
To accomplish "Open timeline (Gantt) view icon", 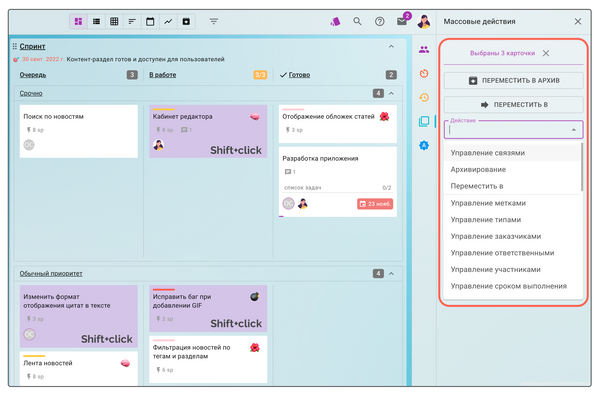I will [x=132, y=21].
